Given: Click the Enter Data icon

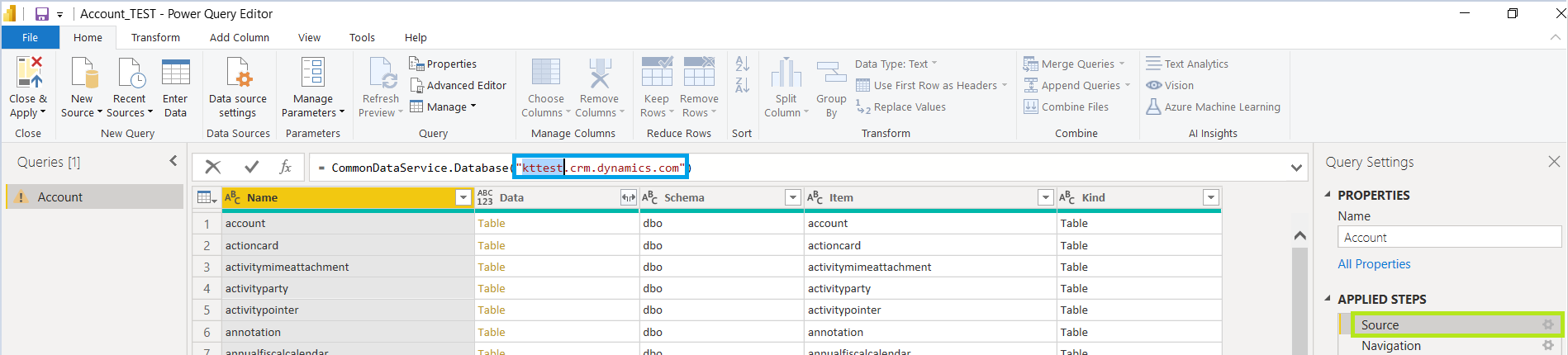Looking at the screenshot, I should click(x=175, y=73).
